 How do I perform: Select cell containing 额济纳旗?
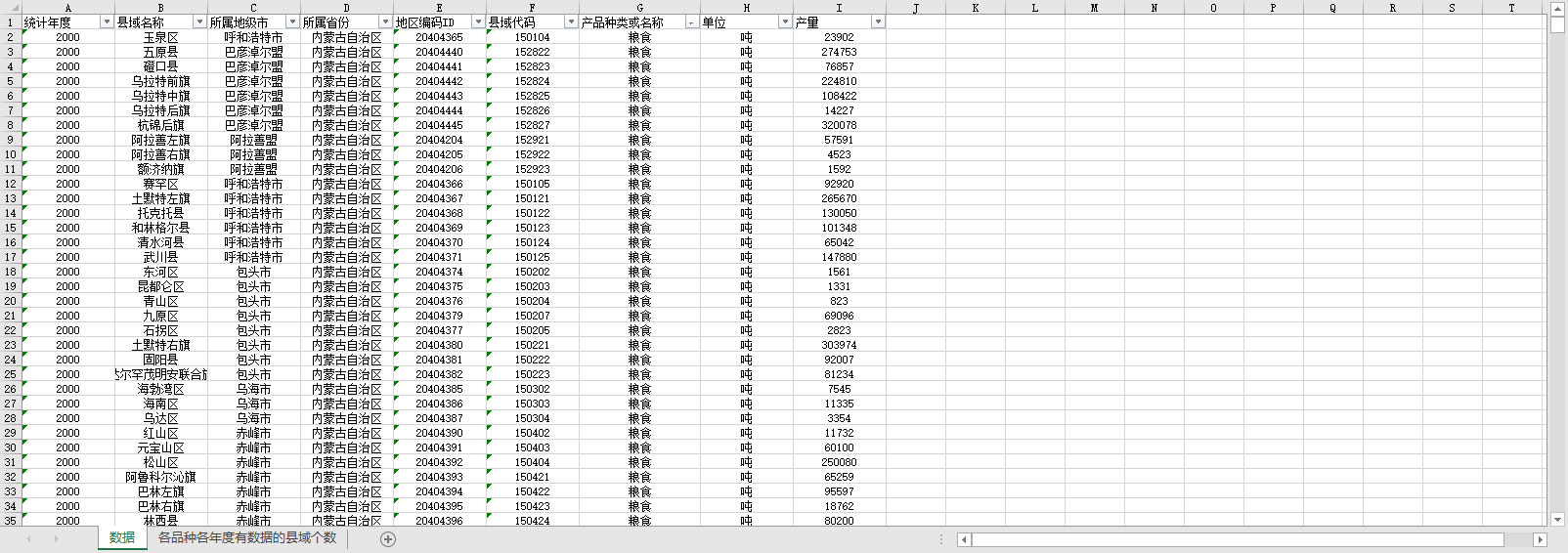click(x=160, y=169)
